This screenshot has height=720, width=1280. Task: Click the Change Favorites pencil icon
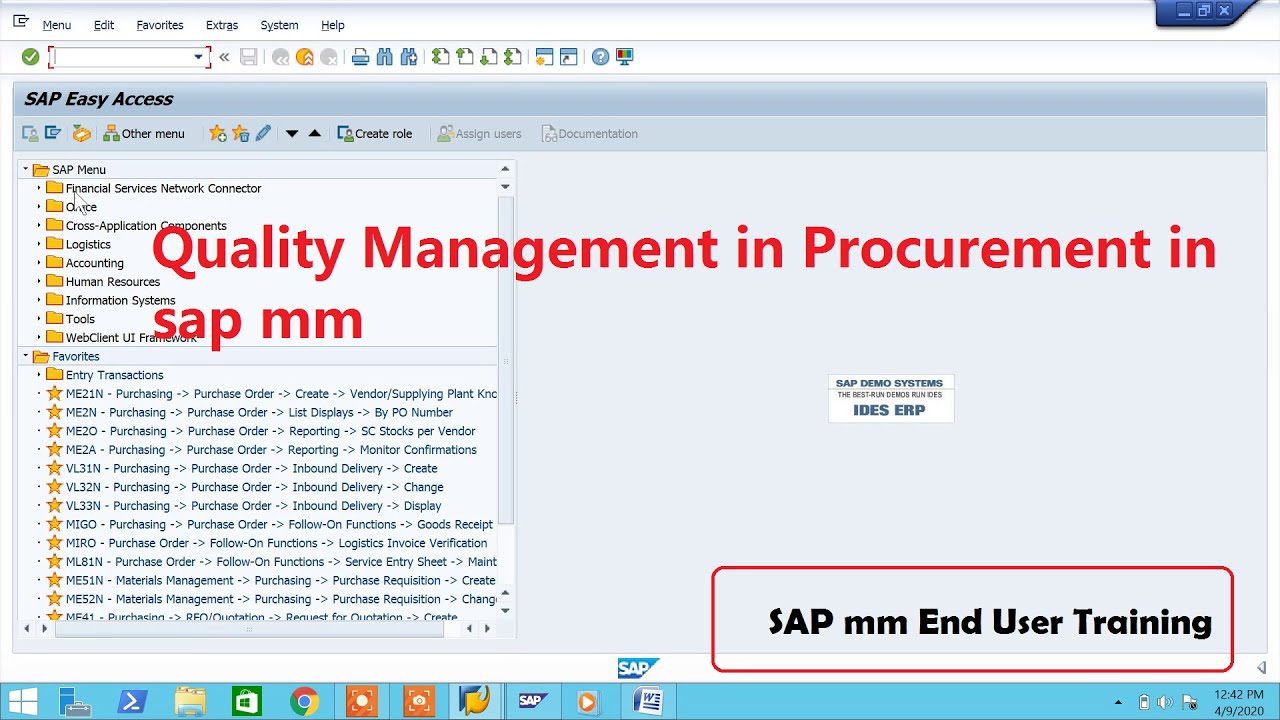click(263, 133)
